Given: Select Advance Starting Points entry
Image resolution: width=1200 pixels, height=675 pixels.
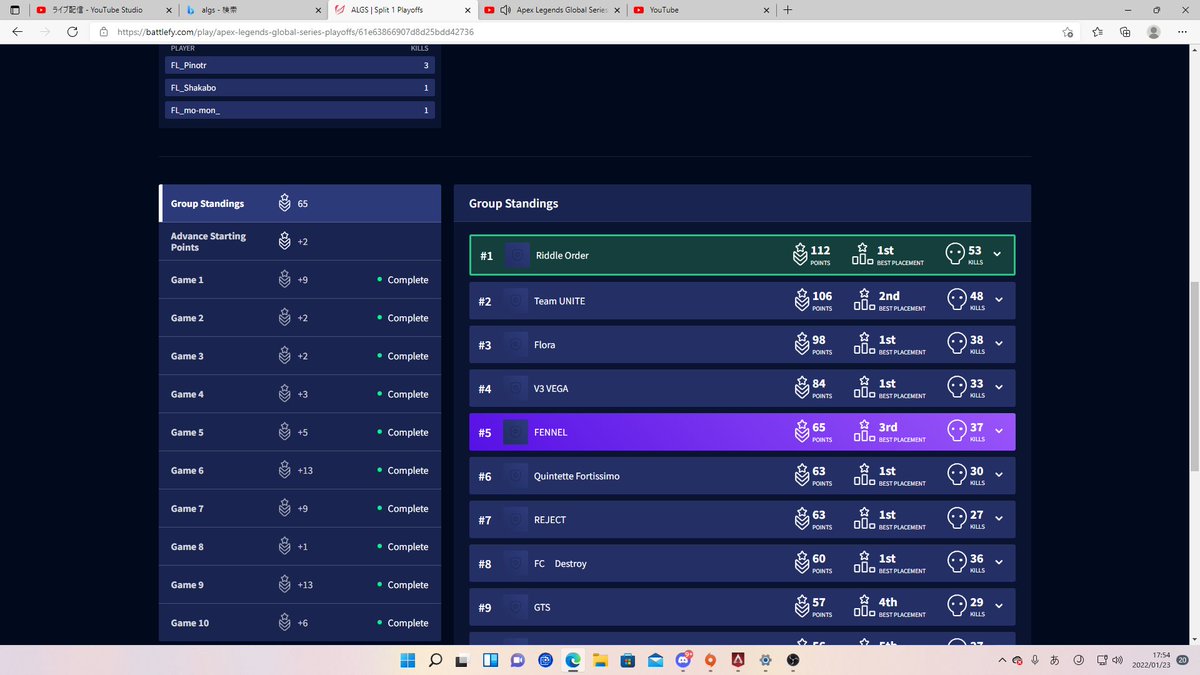Looking at the screenshot, I should 300,241.
